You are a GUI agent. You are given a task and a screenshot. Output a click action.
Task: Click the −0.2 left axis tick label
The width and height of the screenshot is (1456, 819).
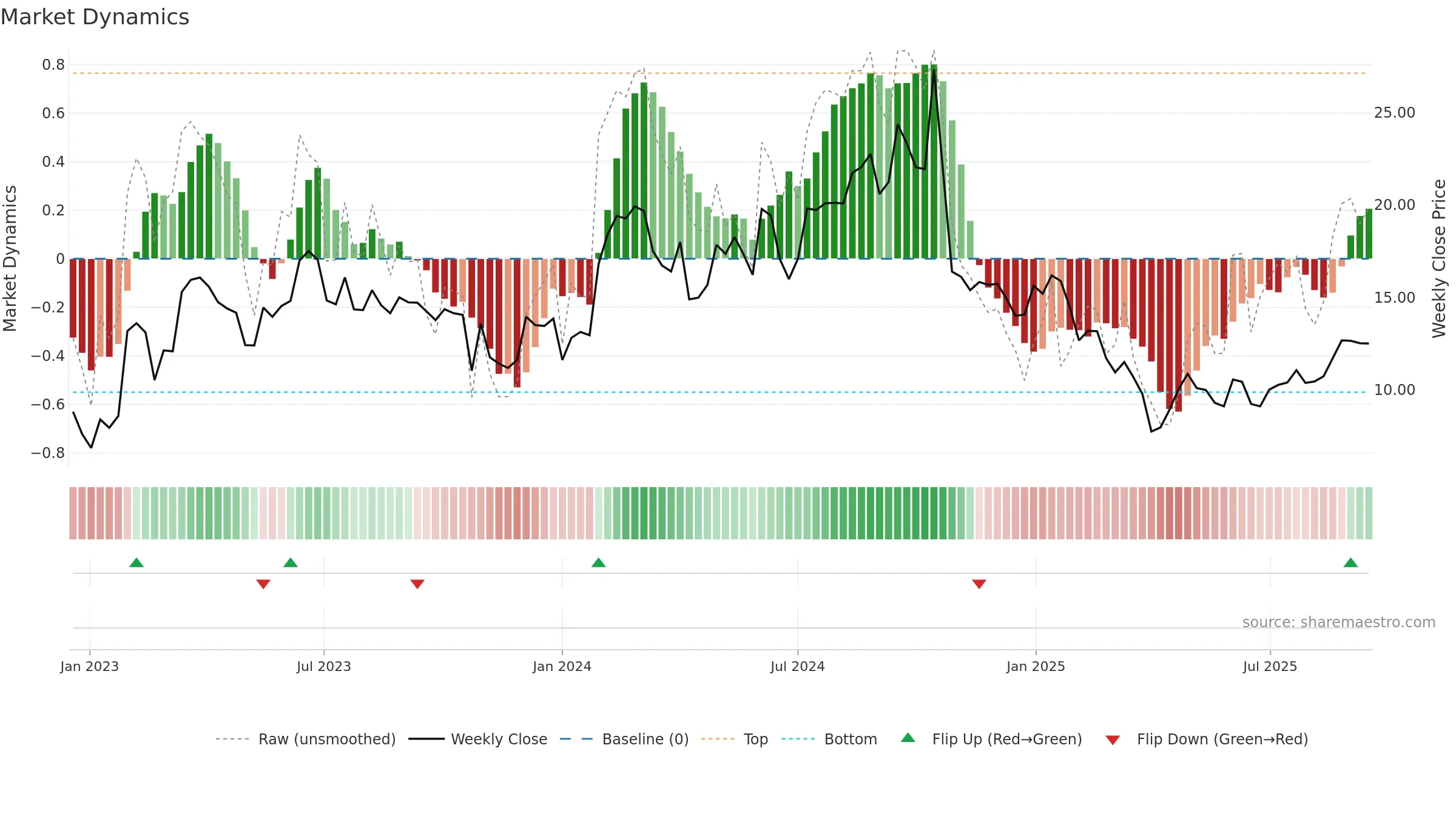[x=48, y=308]
